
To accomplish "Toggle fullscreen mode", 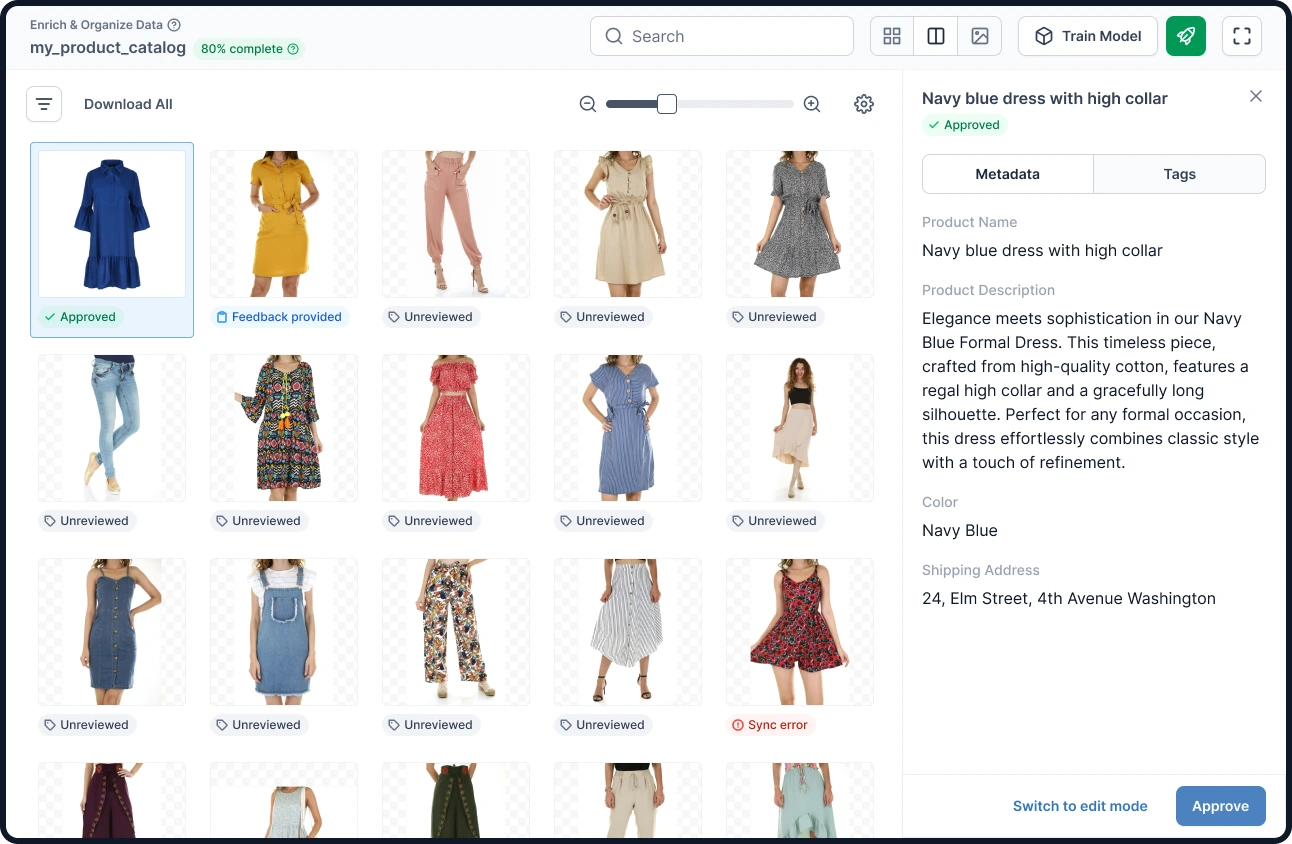I will coord(1242,36).
